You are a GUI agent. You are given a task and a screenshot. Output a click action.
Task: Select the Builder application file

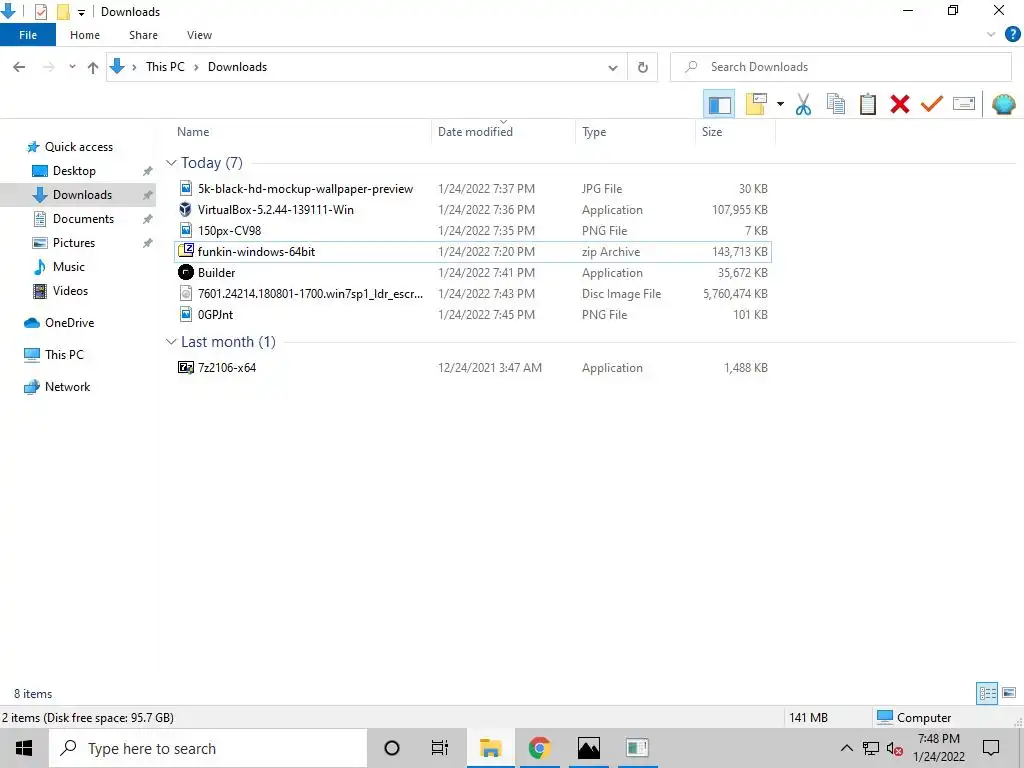tap(473, 272)
